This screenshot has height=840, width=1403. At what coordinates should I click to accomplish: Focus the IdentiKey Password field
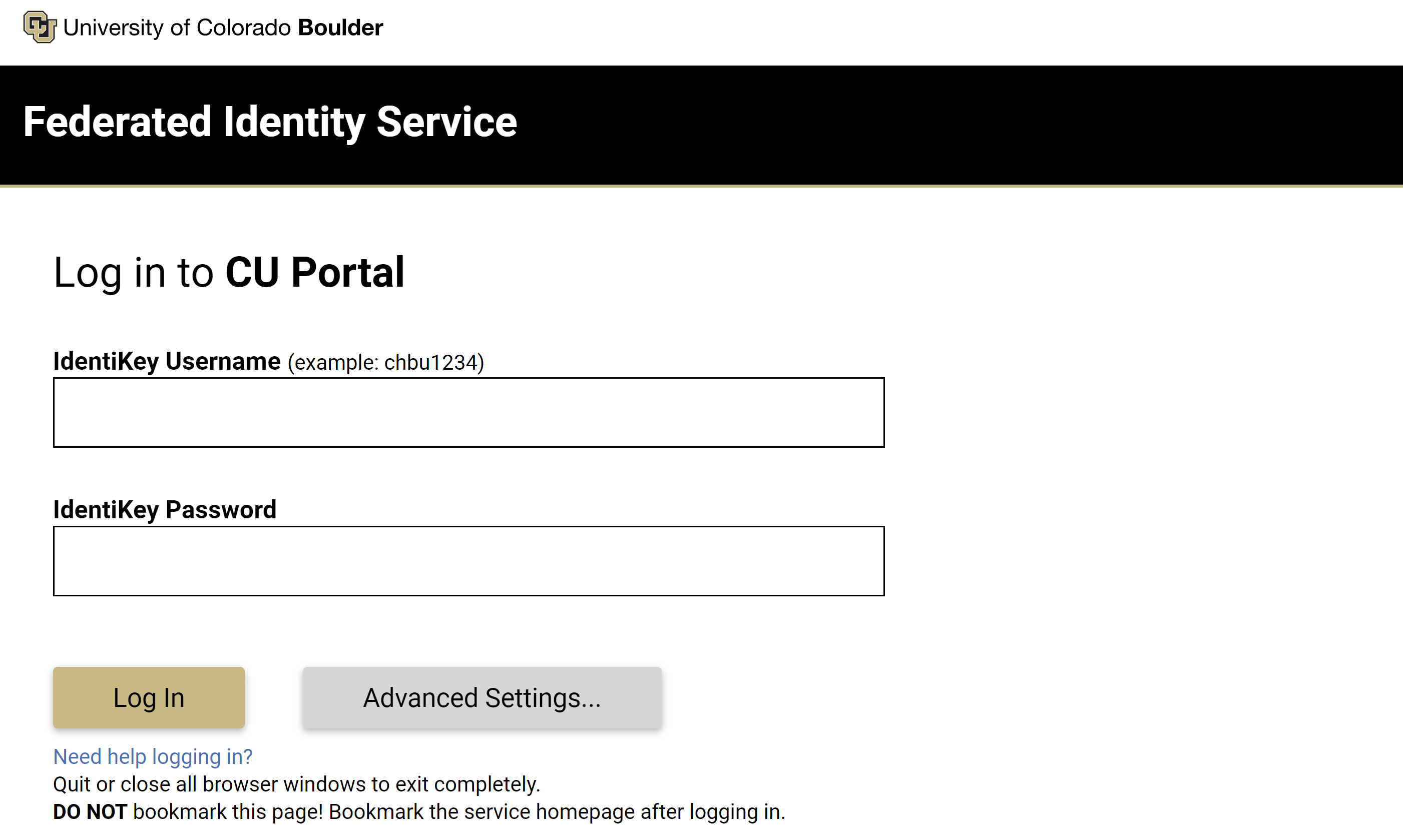pos(468,560)
